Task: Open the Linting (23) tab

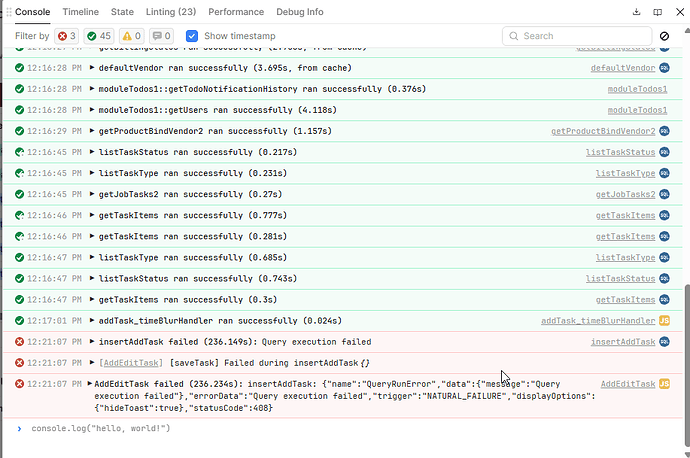Action: point(171,12)
